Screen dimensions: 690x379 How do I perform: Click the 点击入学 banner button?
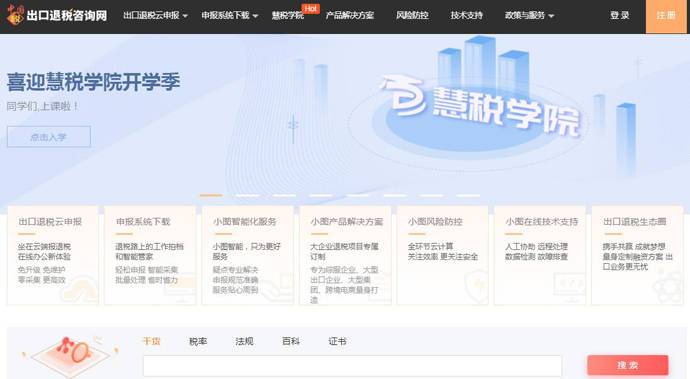pos(49,137)
